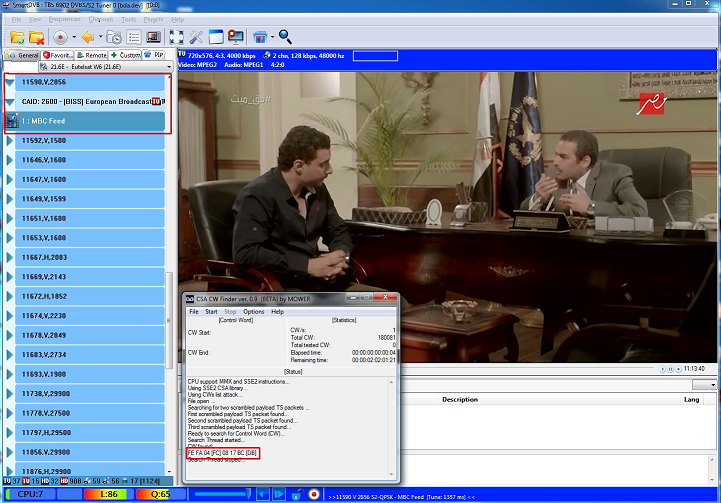
Task: Click the monitor with red record icon
Action: point(235,37)
